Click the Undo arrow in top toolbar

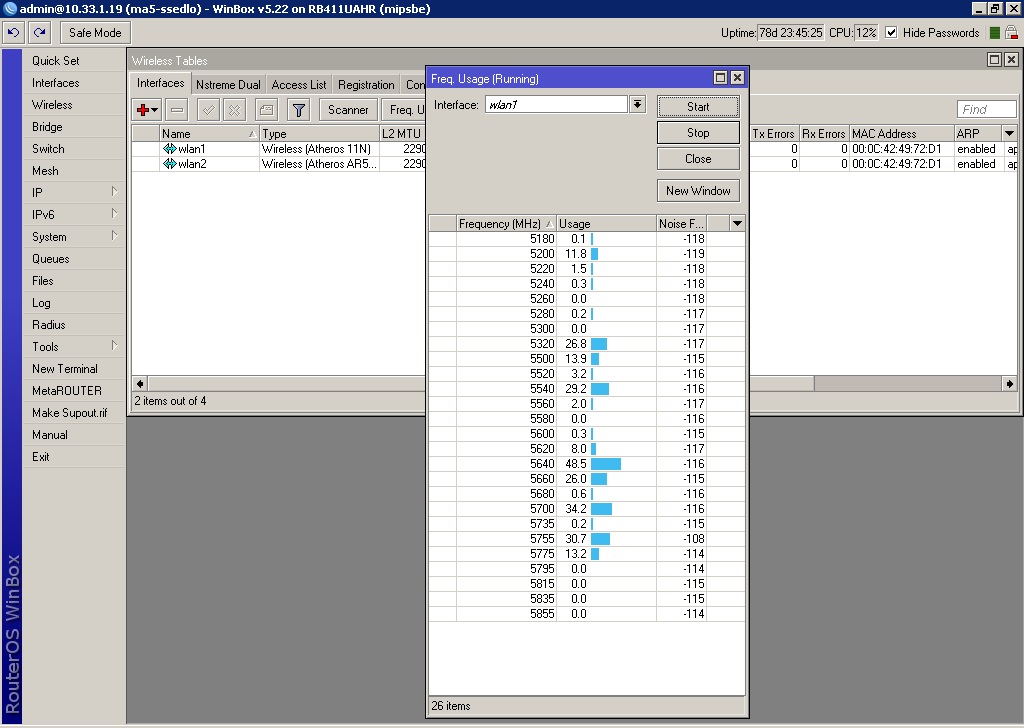pyautogui.click(x=13, y=33)
